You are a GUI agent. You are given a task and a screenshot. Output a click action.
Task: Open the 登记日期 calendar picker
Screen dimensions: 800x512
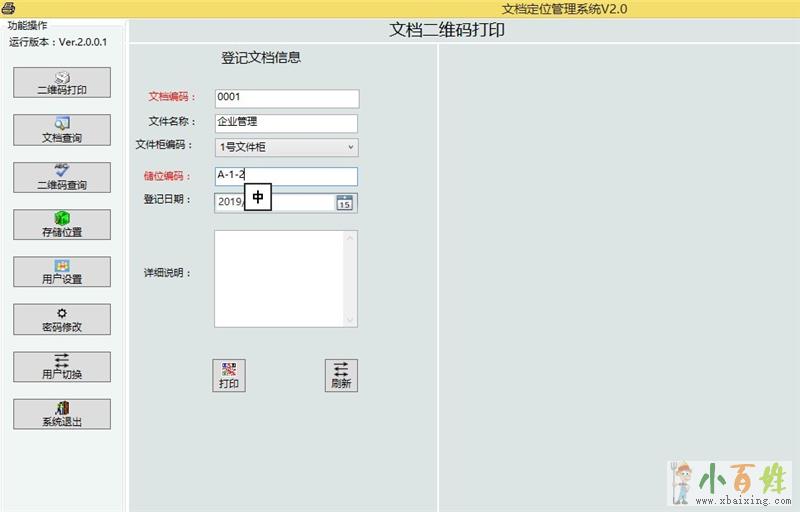[x=344, y=202]
